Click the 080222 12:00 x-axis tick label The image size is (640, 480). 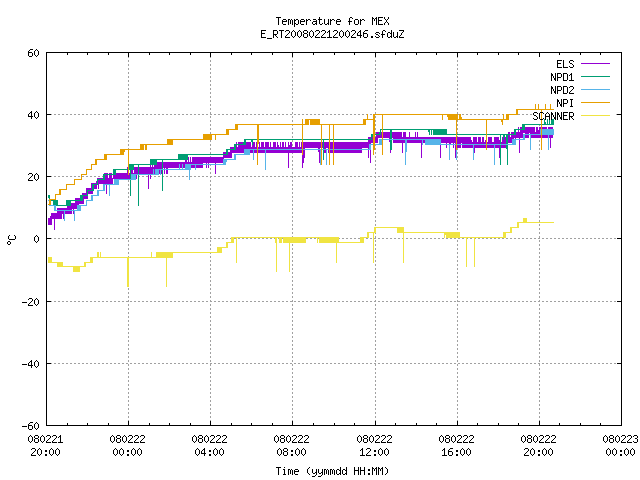374,446
